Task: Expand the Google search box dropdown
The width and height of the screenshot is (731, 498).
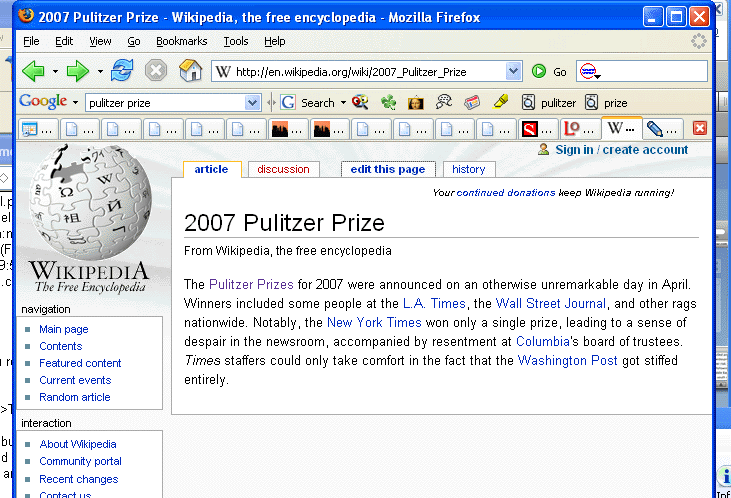Action: point(252,102)
